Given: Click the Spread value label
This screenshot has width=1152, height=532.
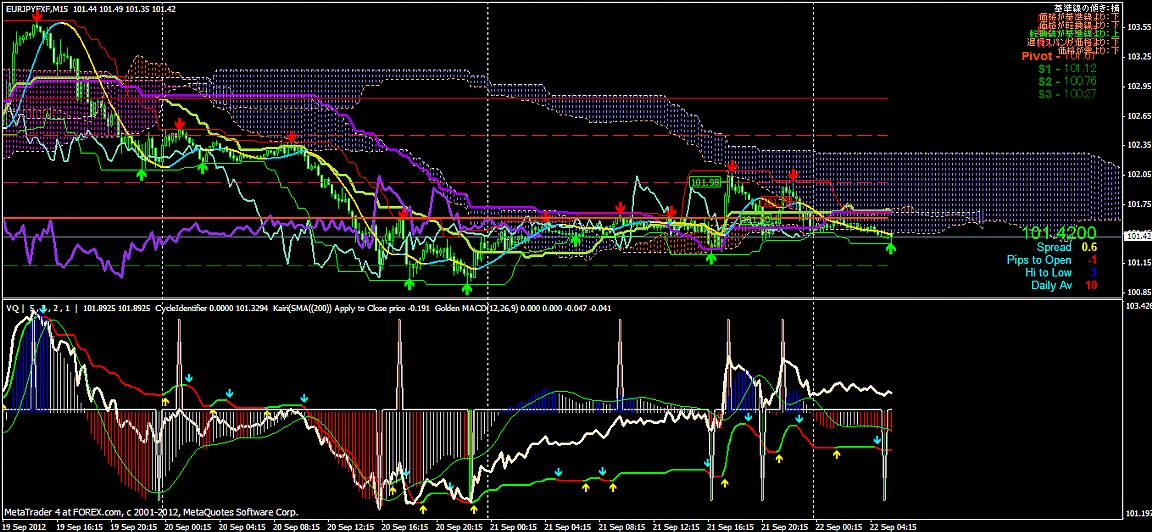Looking at the screenshot, I should [1054, 247].
